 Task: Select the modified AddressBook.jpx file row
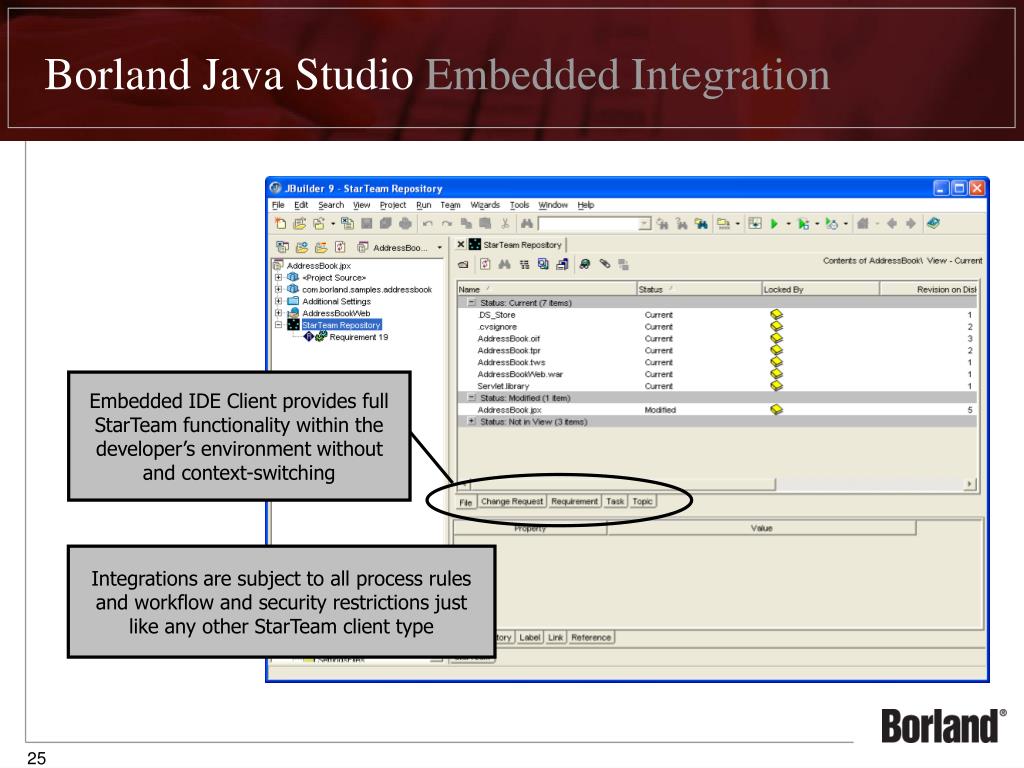(x=717, y=410)
